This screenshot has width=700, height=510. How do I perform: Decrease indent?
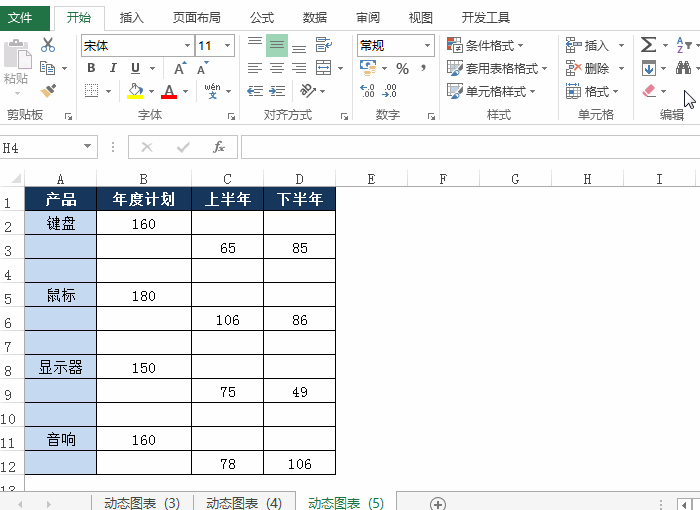(x=255, y=91)
